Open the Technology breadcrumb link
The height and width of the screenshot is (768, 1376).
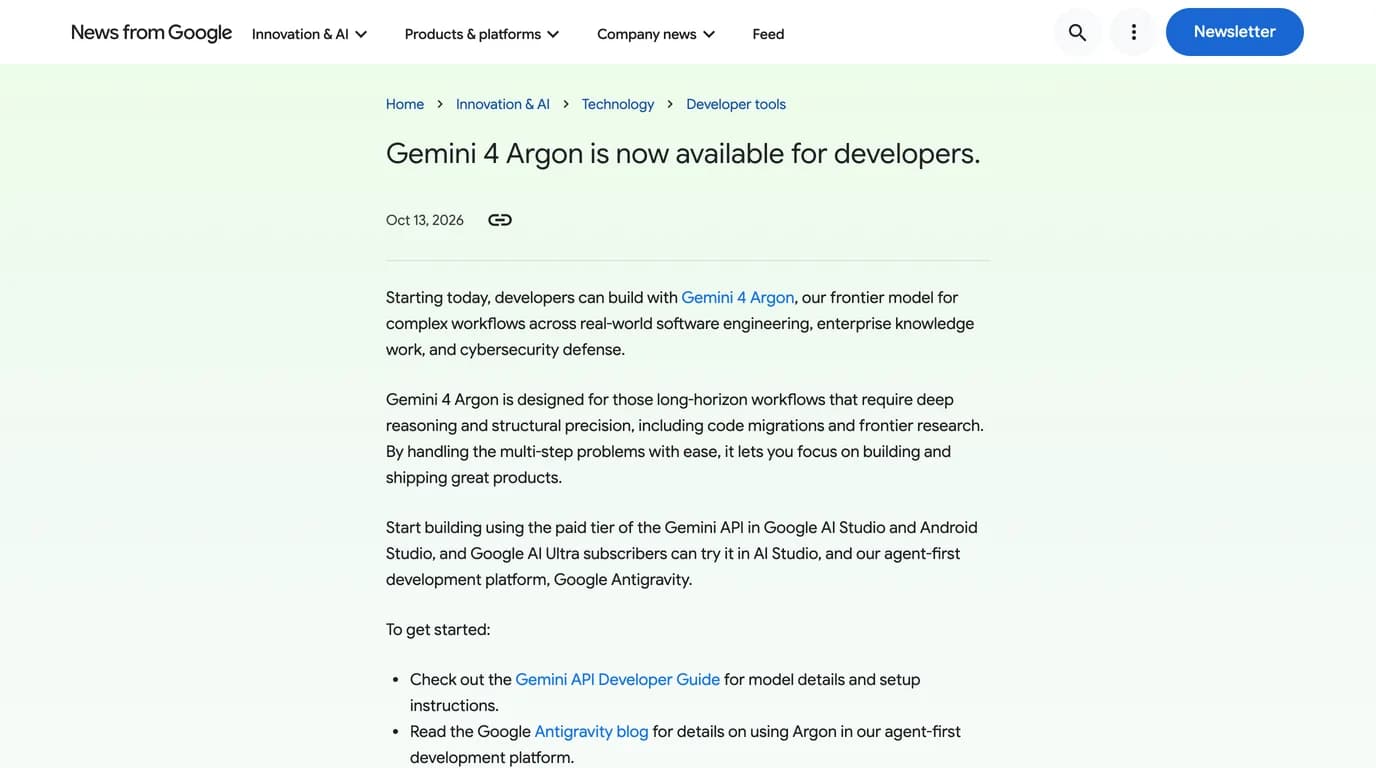(618, 104)
